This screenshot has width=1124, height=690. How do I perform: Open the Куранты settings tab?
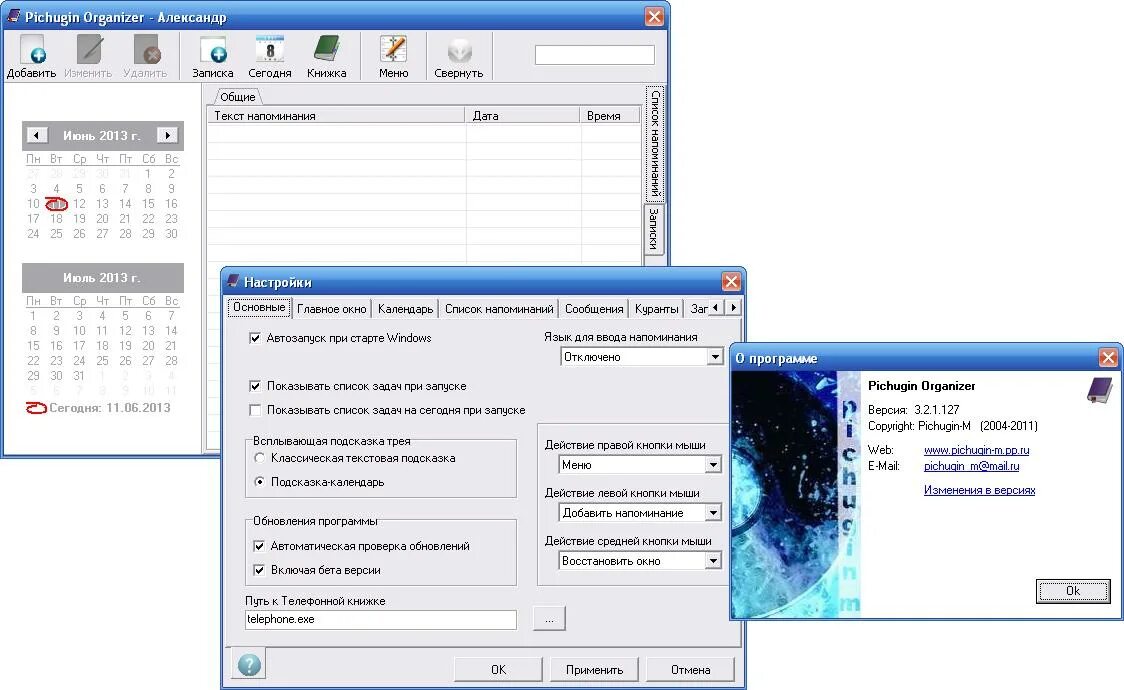coord(657,309)
